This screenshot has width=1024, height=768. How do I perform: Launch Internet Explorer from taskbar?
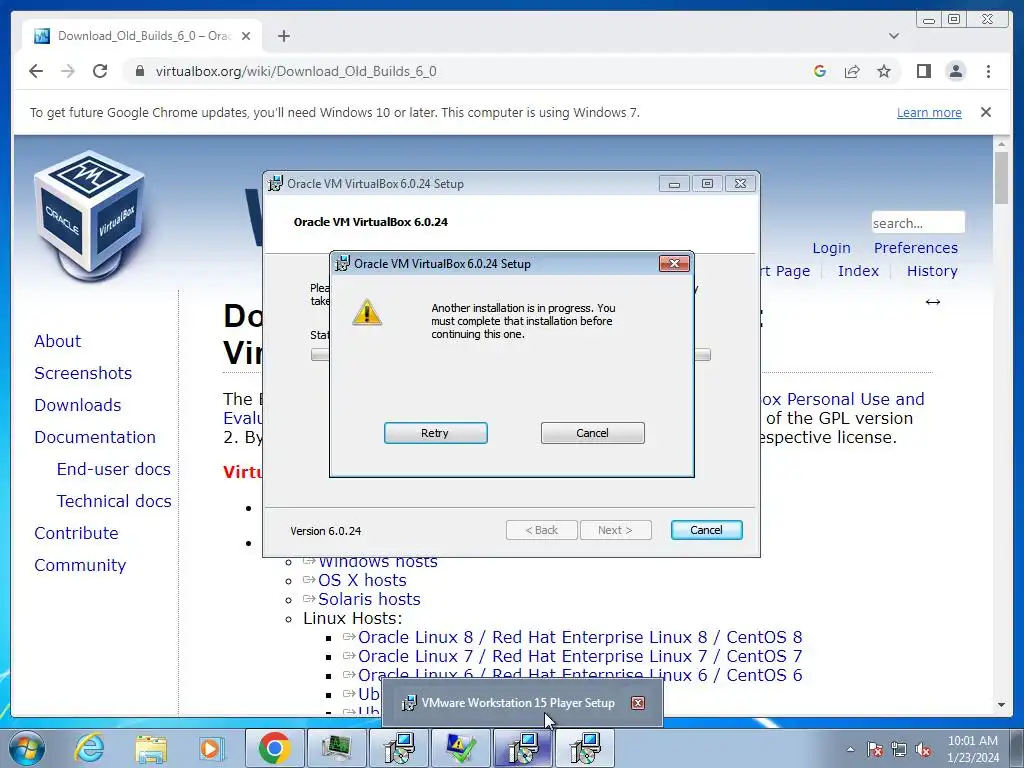tap(89, 748)
